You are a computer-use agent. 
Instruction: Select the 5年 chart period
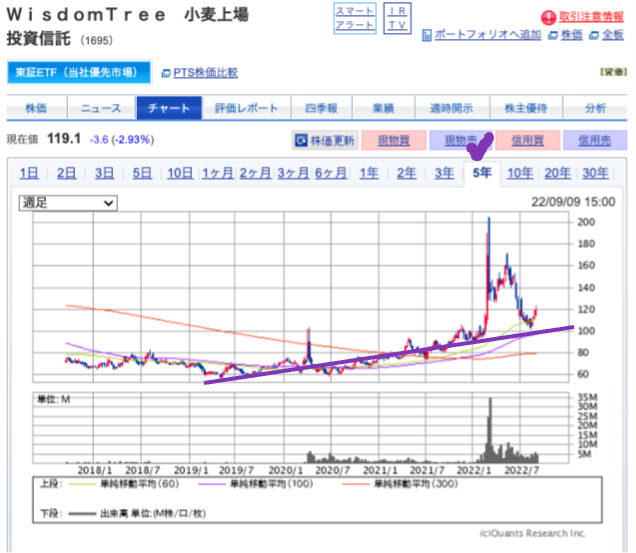(x=482, y=173)
